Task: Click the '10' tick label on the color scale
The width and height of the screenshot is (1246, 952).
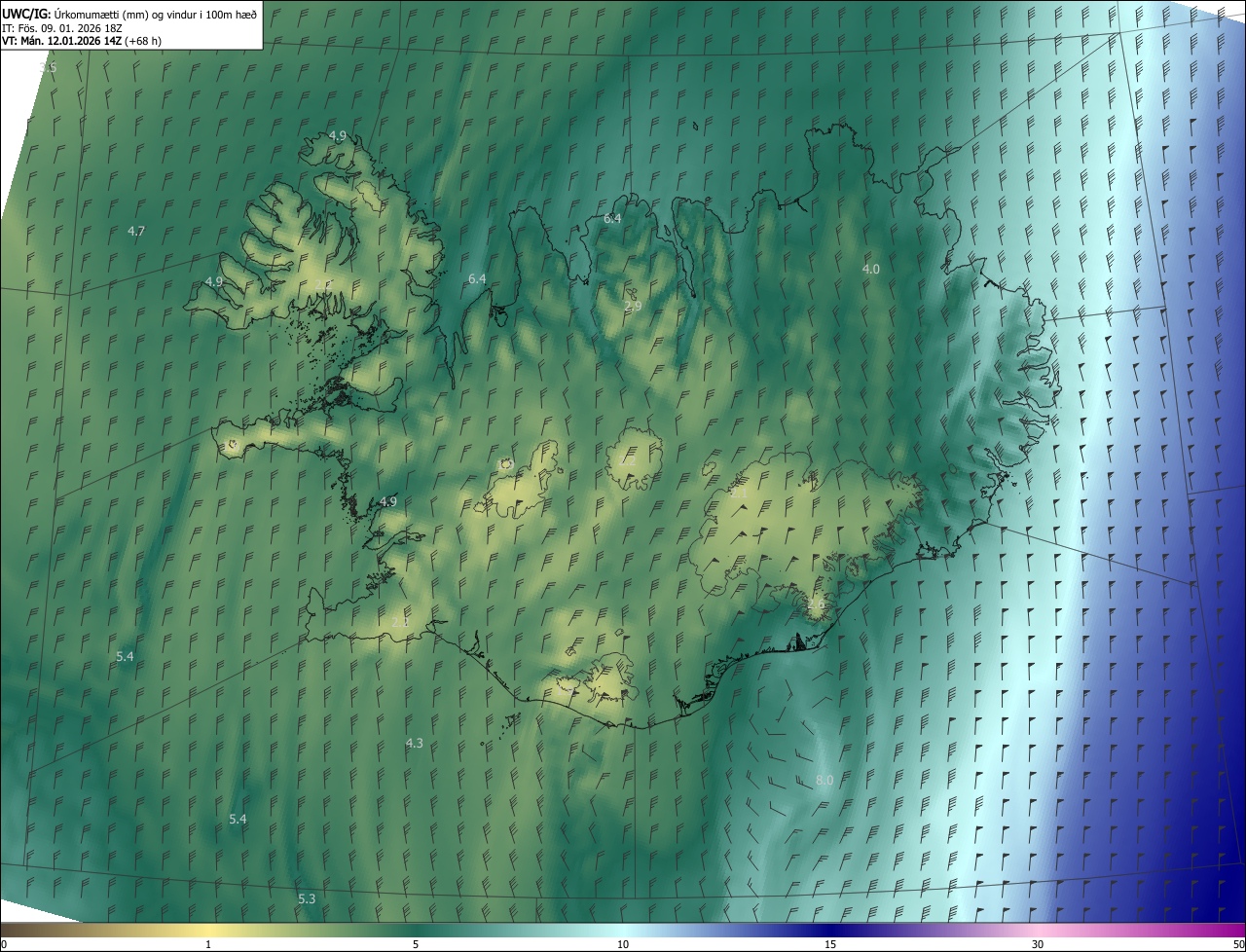Action: pyautogui.click(x=623, y=944)
